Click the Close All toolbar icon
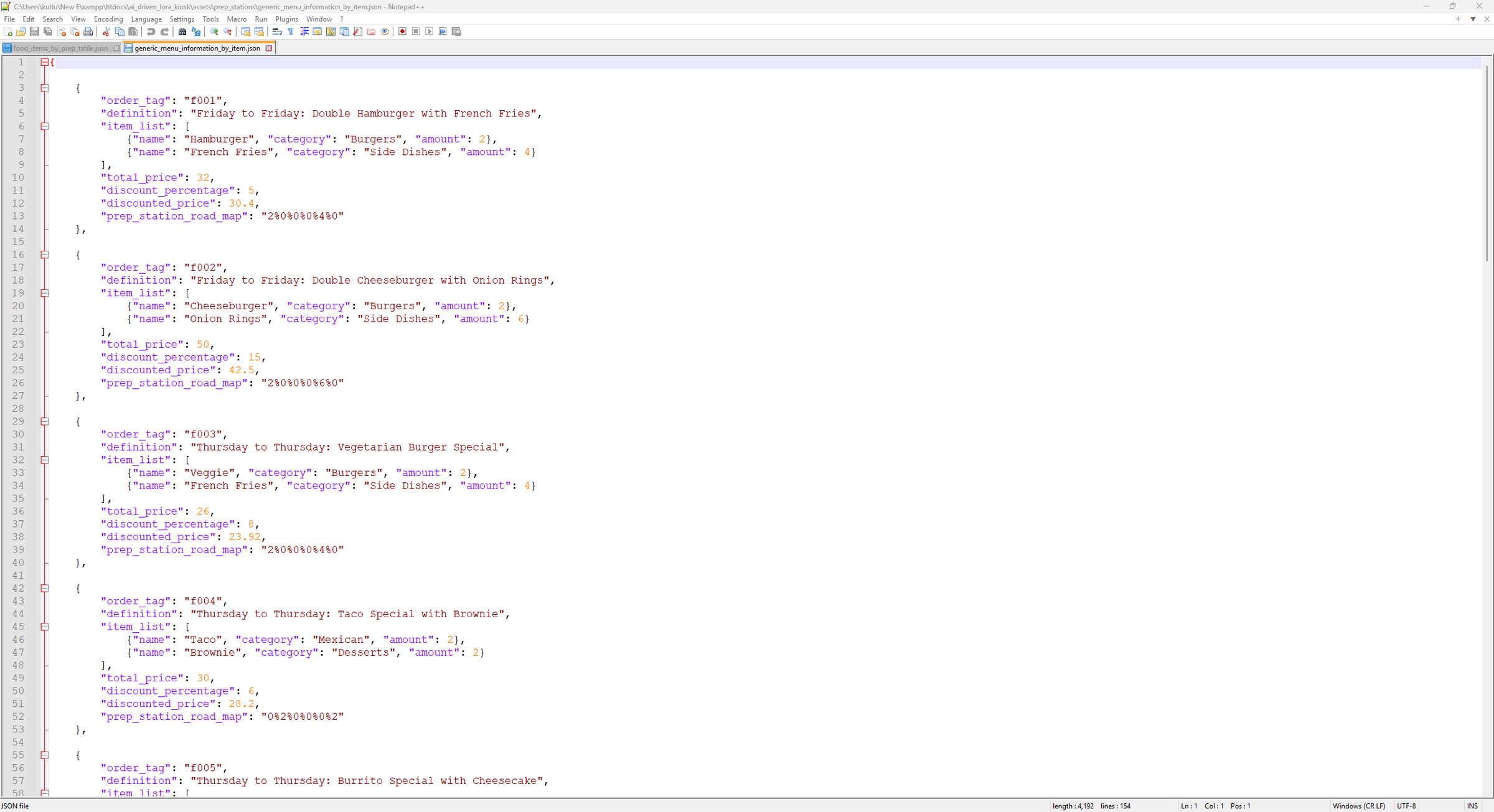The image size is (1494, 812). click(75, 32)
